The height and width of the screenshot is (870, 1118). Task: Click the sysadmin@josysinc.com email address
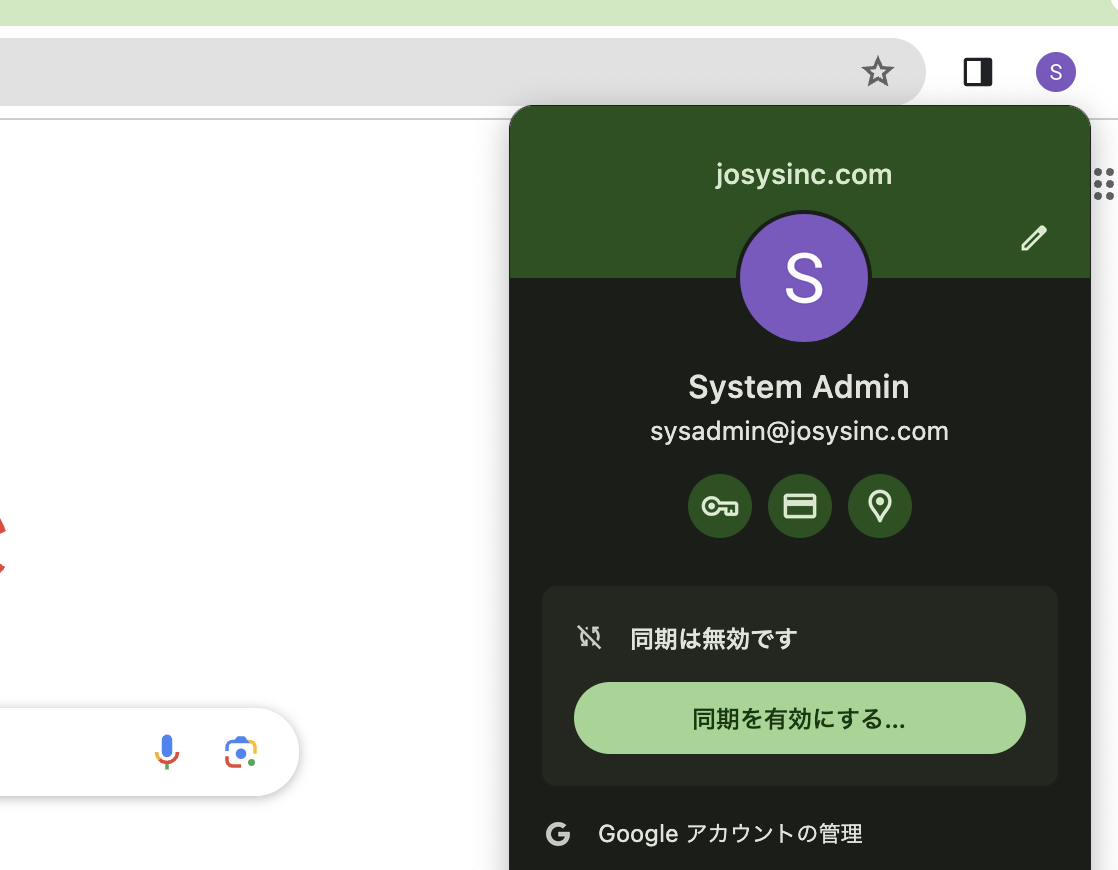pyautogui.click(x=799, y=431)
